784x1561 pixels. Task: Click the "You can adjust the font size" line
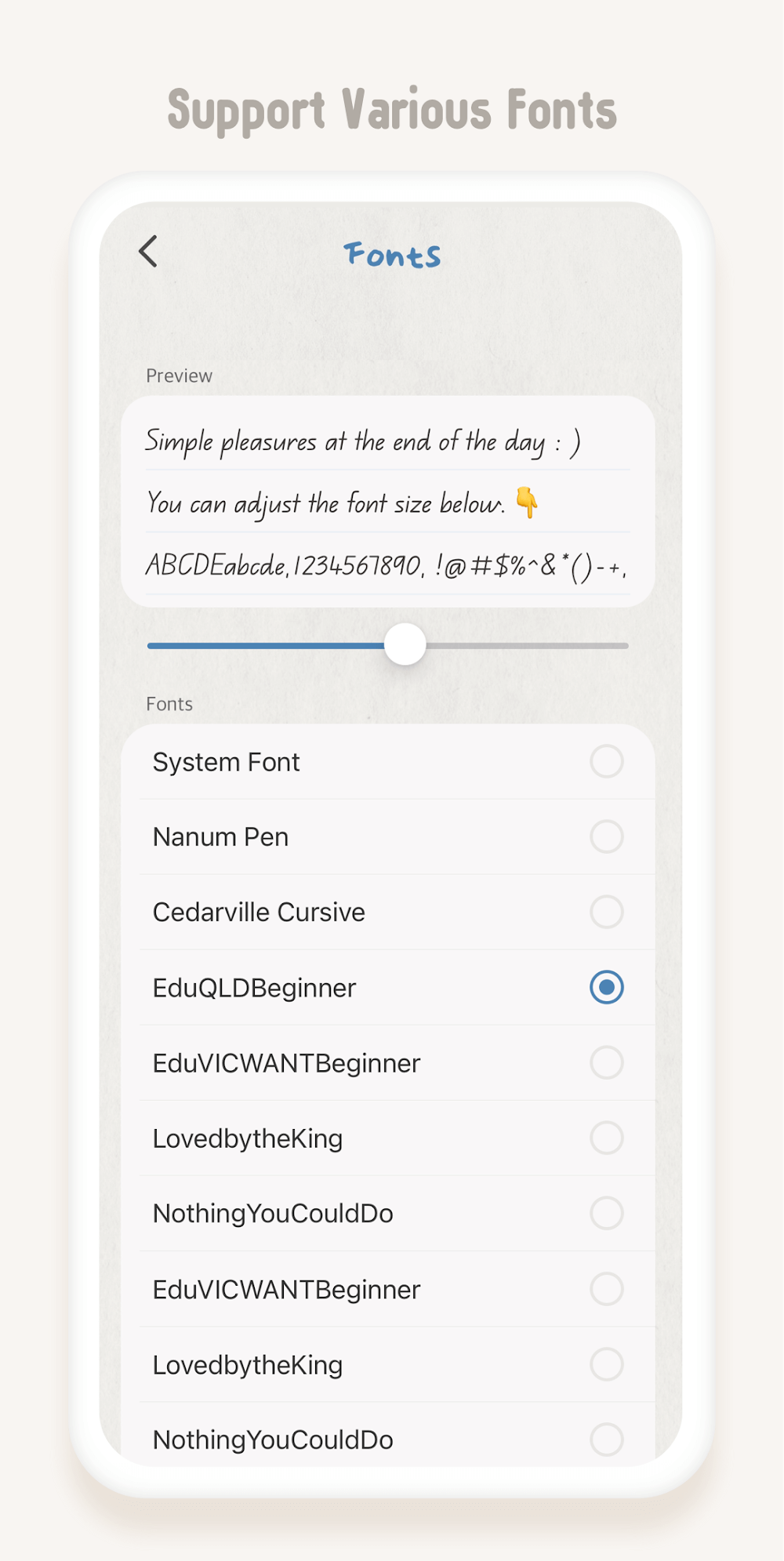(x=325, y=503)
